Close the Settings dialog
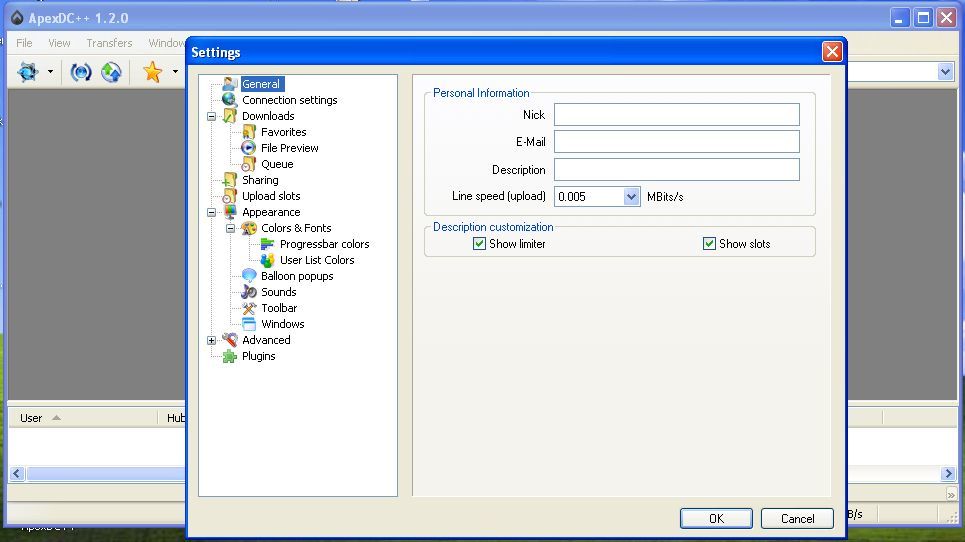The height and width of the screenshot is (542, 965). [832, 52]
